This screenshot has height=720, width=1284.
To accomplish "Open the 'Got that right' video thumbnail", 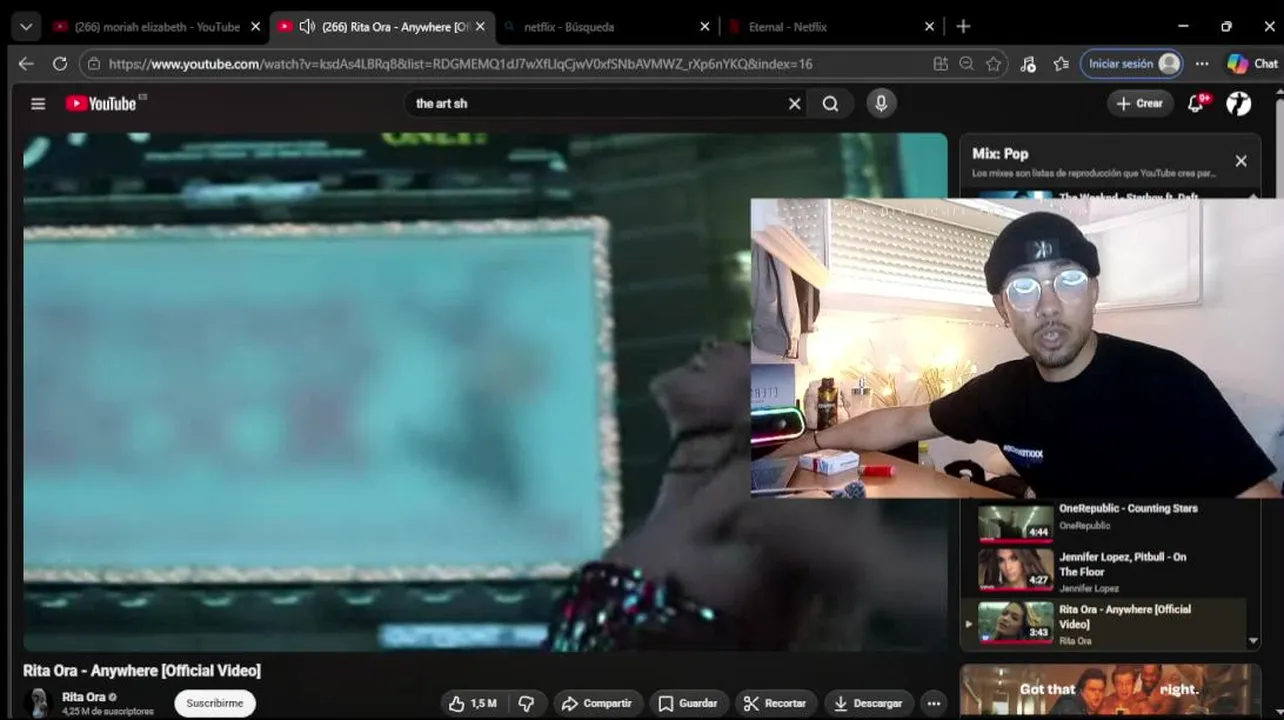I will (x=1110, y=690).
